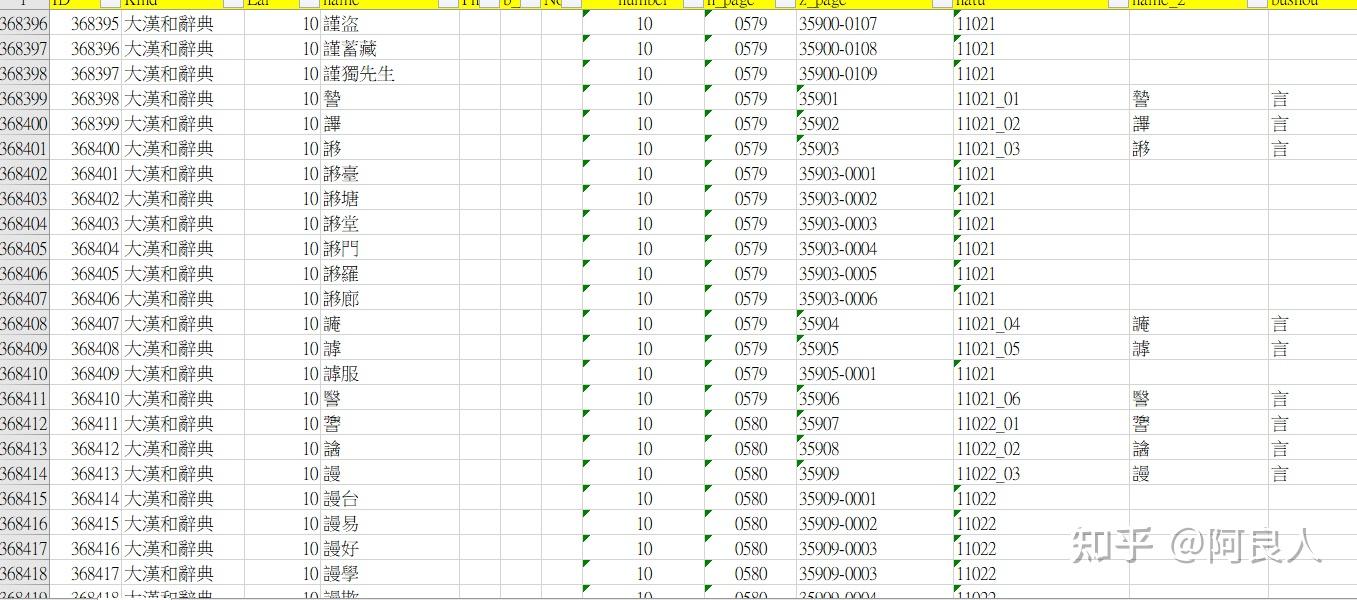Click z_page cell 35906
Image resolution: width=1357 pixels, height=600 pixels.
click(x=874, y=399)
